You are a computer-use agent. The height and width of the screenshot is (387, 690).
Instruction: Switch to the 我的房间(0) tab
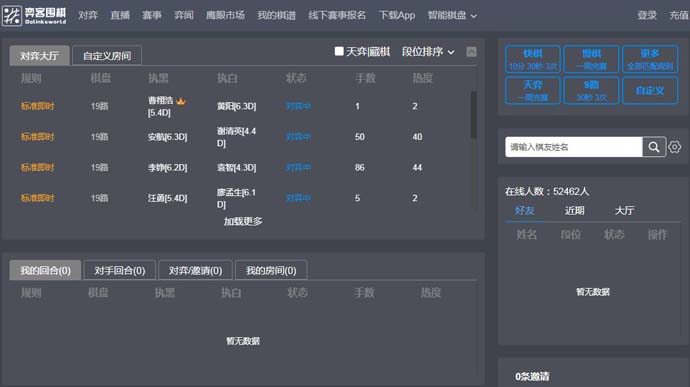click(271, 270)
